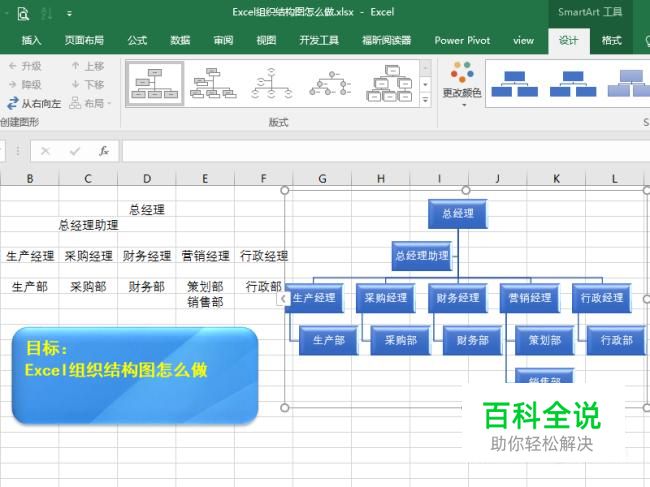
Task: Open the quick access toolbar customize dropdown
Action: [69, 14]
